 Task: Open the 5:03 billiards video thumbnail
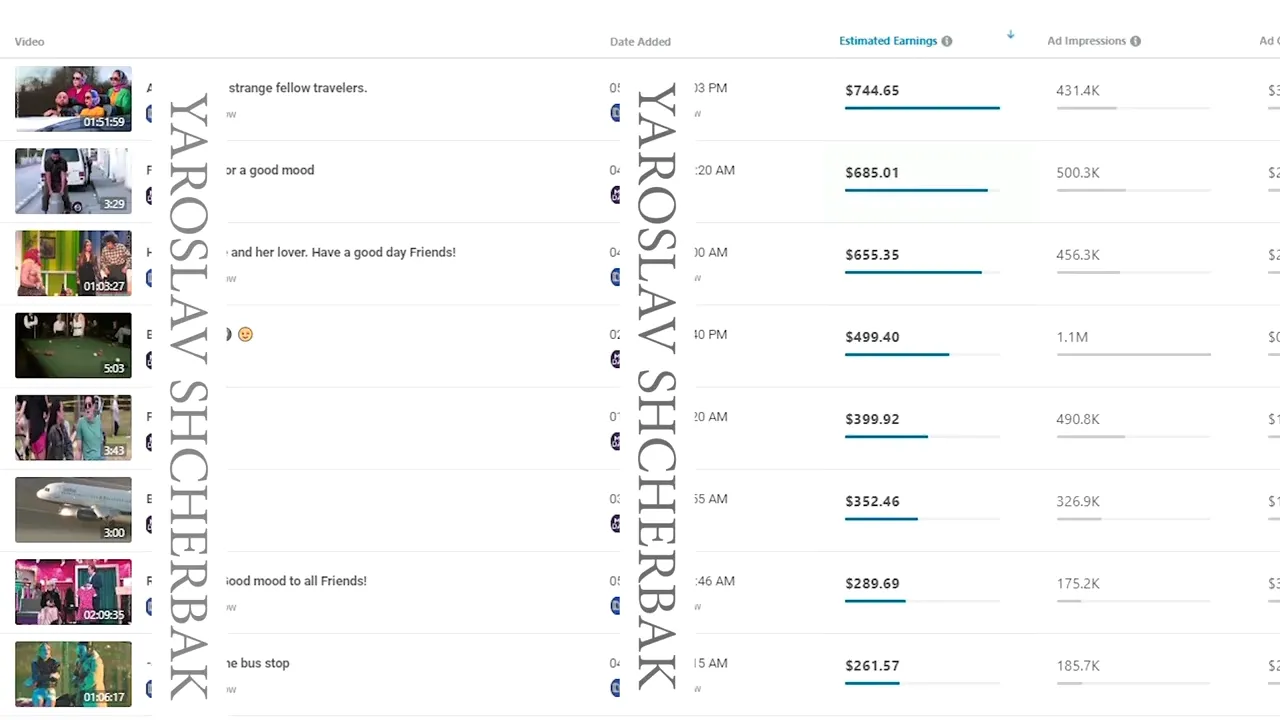pyautogui.click(x=73, y=345)
